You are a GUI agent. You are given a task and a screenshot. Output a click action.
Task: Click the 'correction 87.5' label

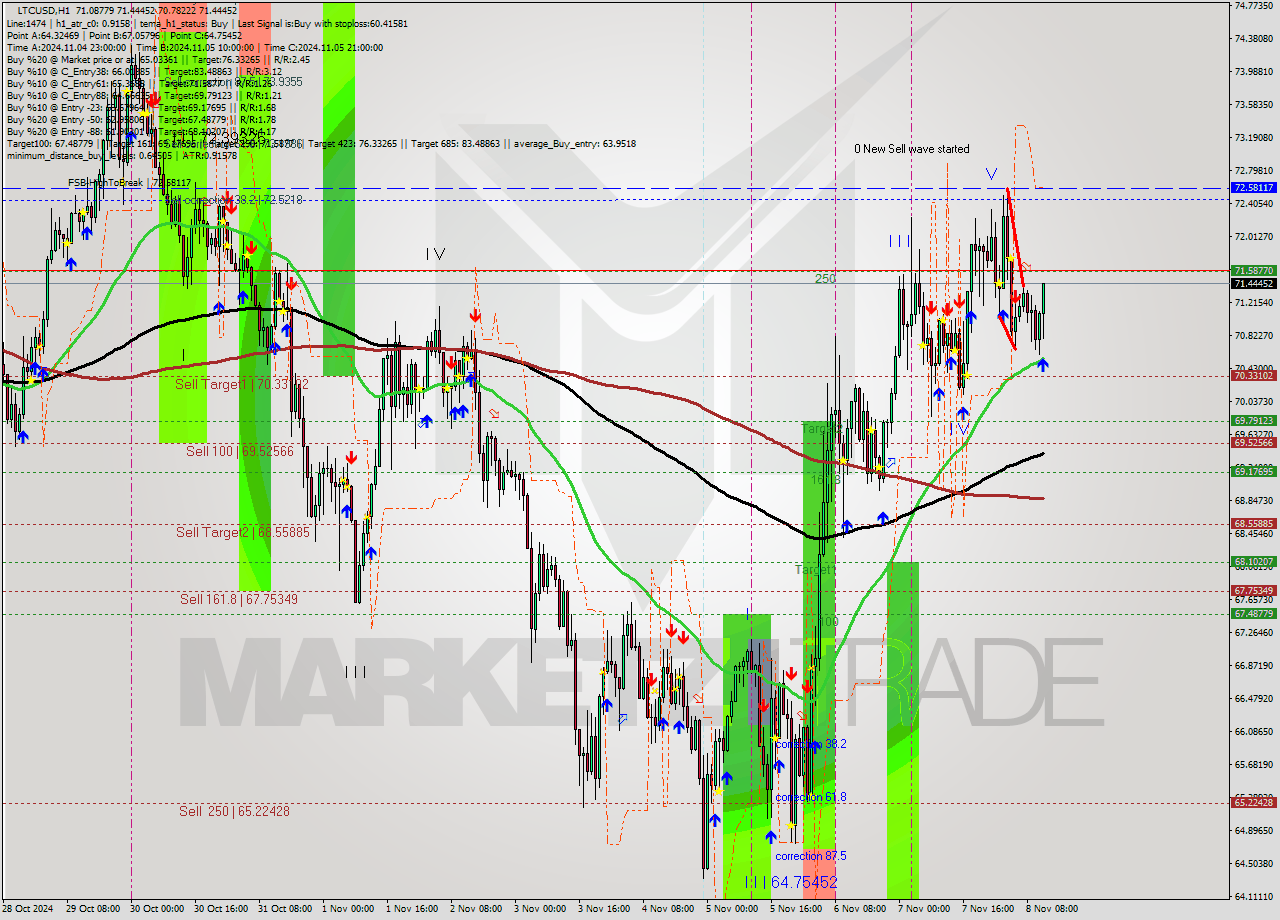(811, 856)
